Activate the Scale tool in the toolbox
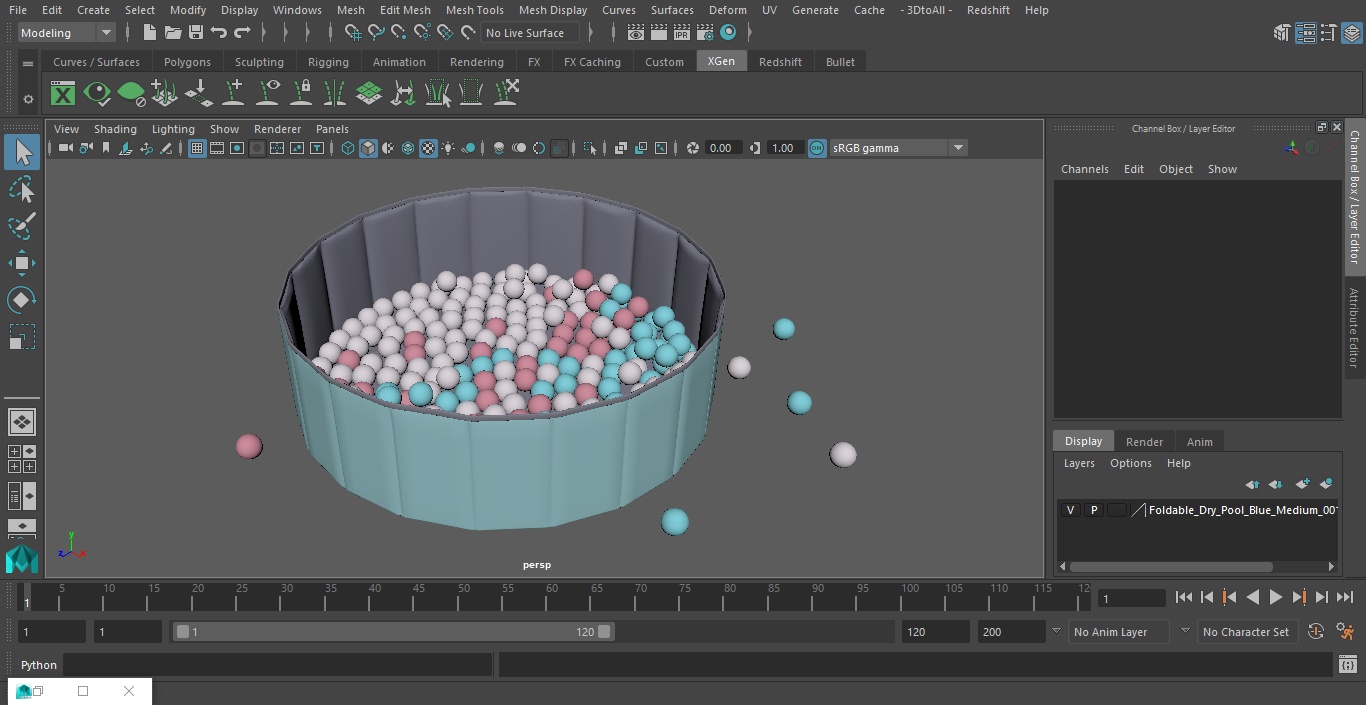1366x705 pixels. point(22,337)
